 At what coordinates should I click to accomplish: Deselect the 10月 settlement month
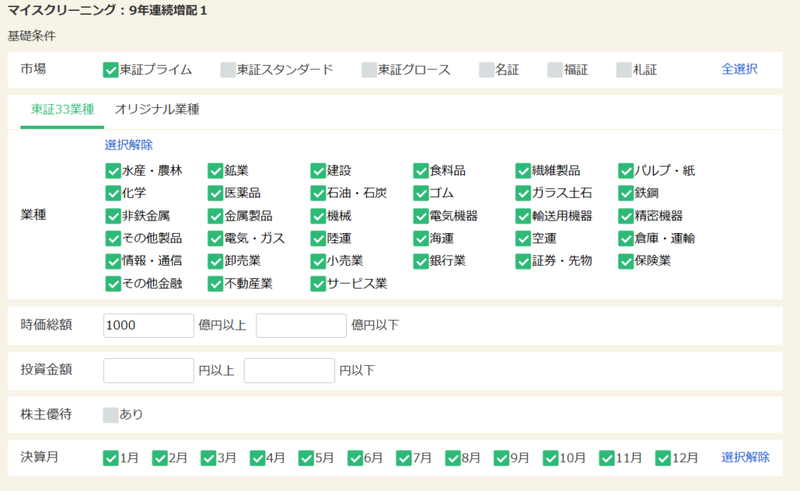(x=551, y=458)
